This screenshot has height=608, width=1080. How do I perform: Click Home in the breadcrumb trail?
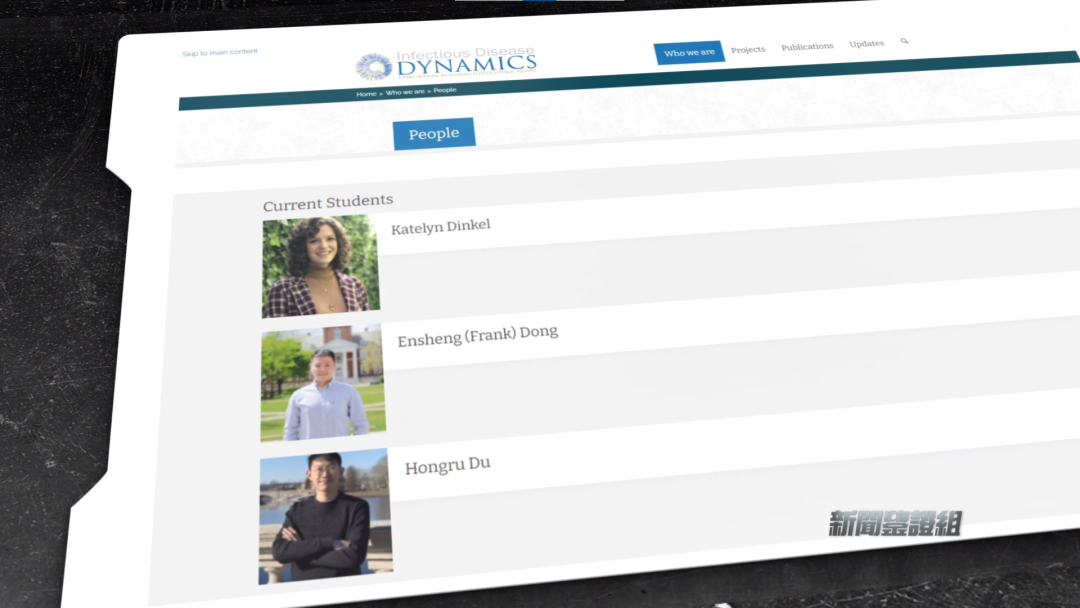point(366,94)
